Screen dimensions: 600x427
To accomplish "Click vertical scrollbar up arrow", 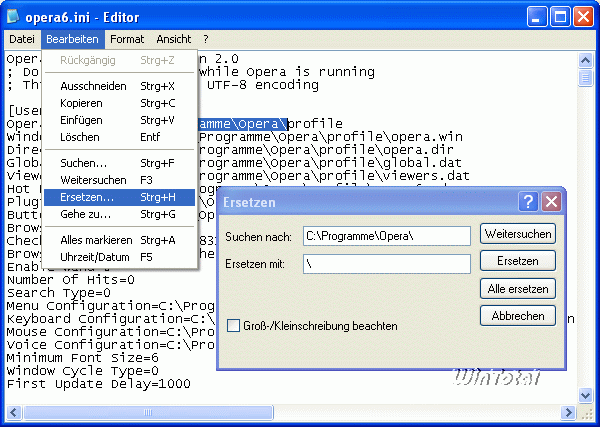I will coord(585,60).
